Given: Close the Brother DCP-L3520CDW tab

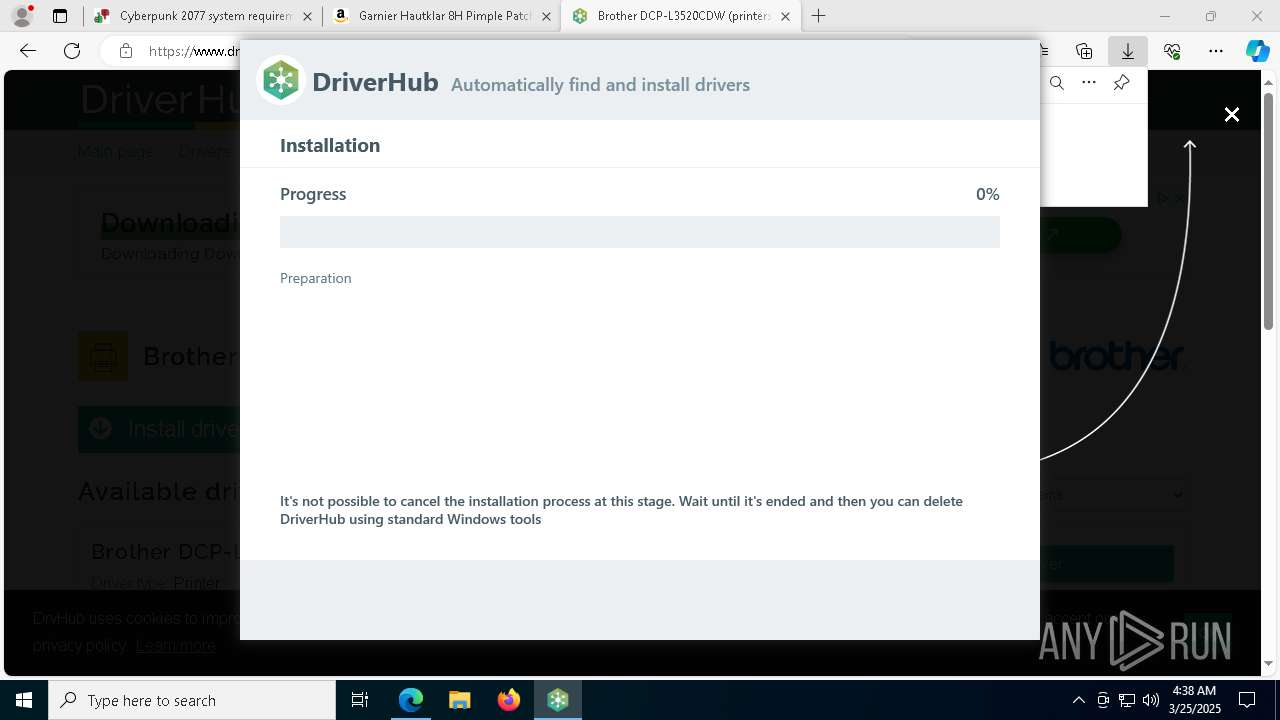Looking at the screenshot, I should (x=785, y=16).
